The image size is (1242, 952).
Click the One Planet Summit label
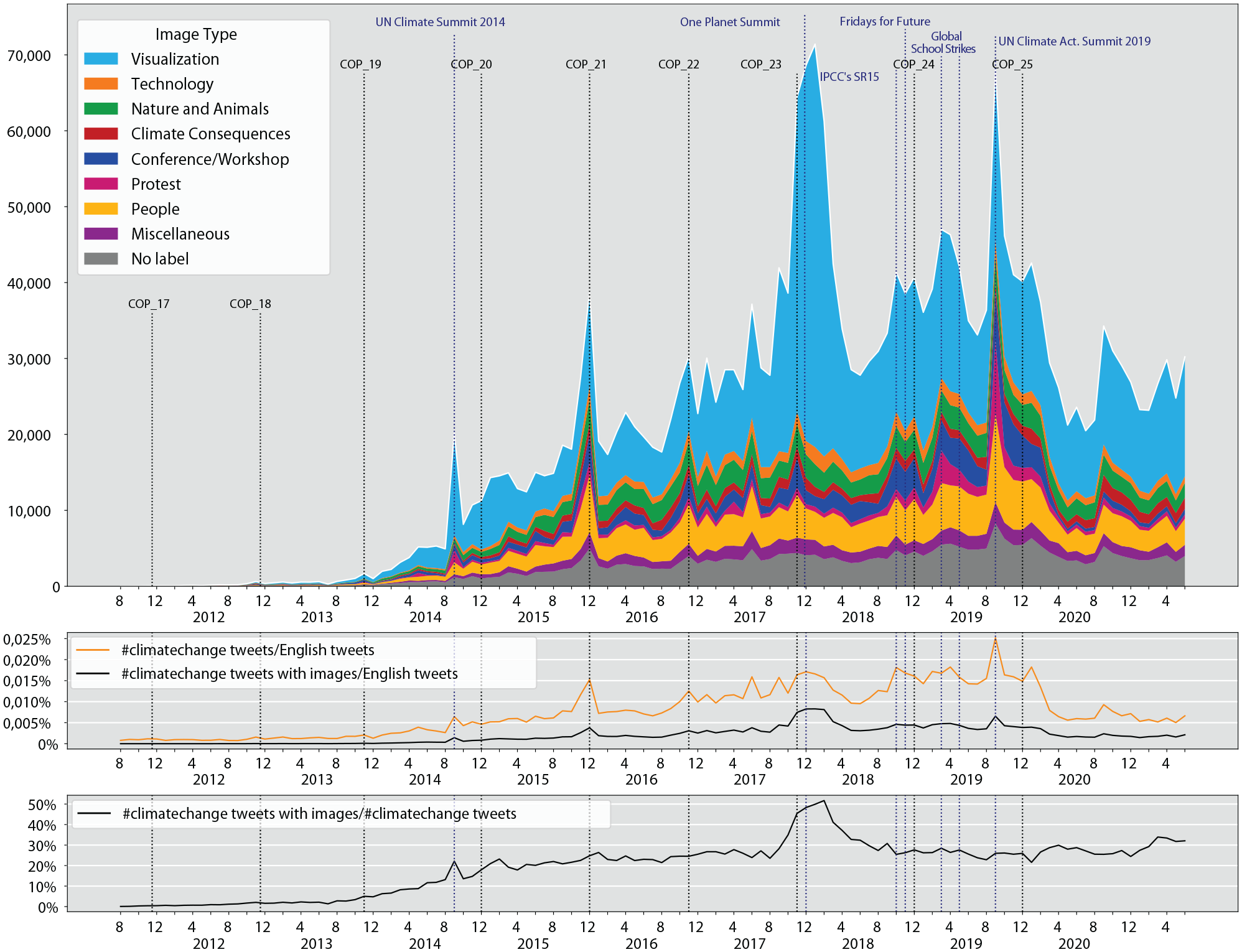pos(730,22)
